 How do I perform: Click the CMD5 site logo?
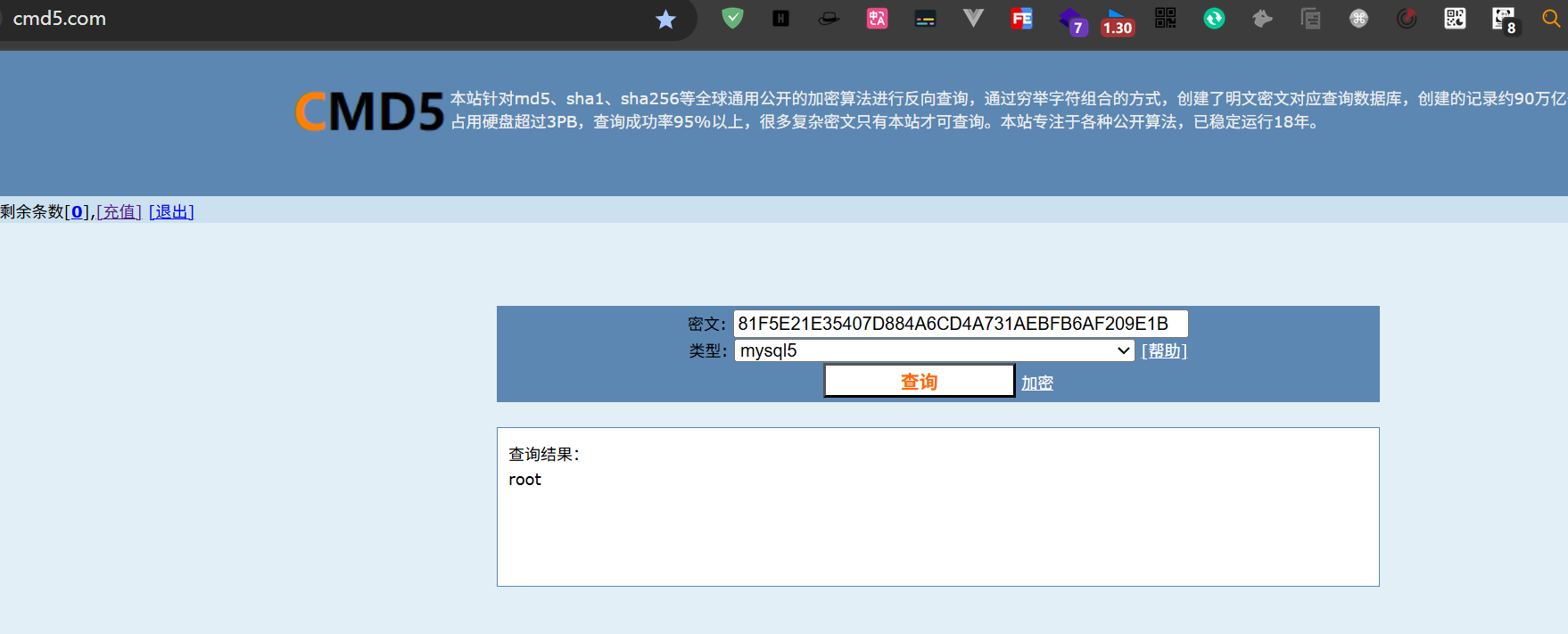(369, 112)
